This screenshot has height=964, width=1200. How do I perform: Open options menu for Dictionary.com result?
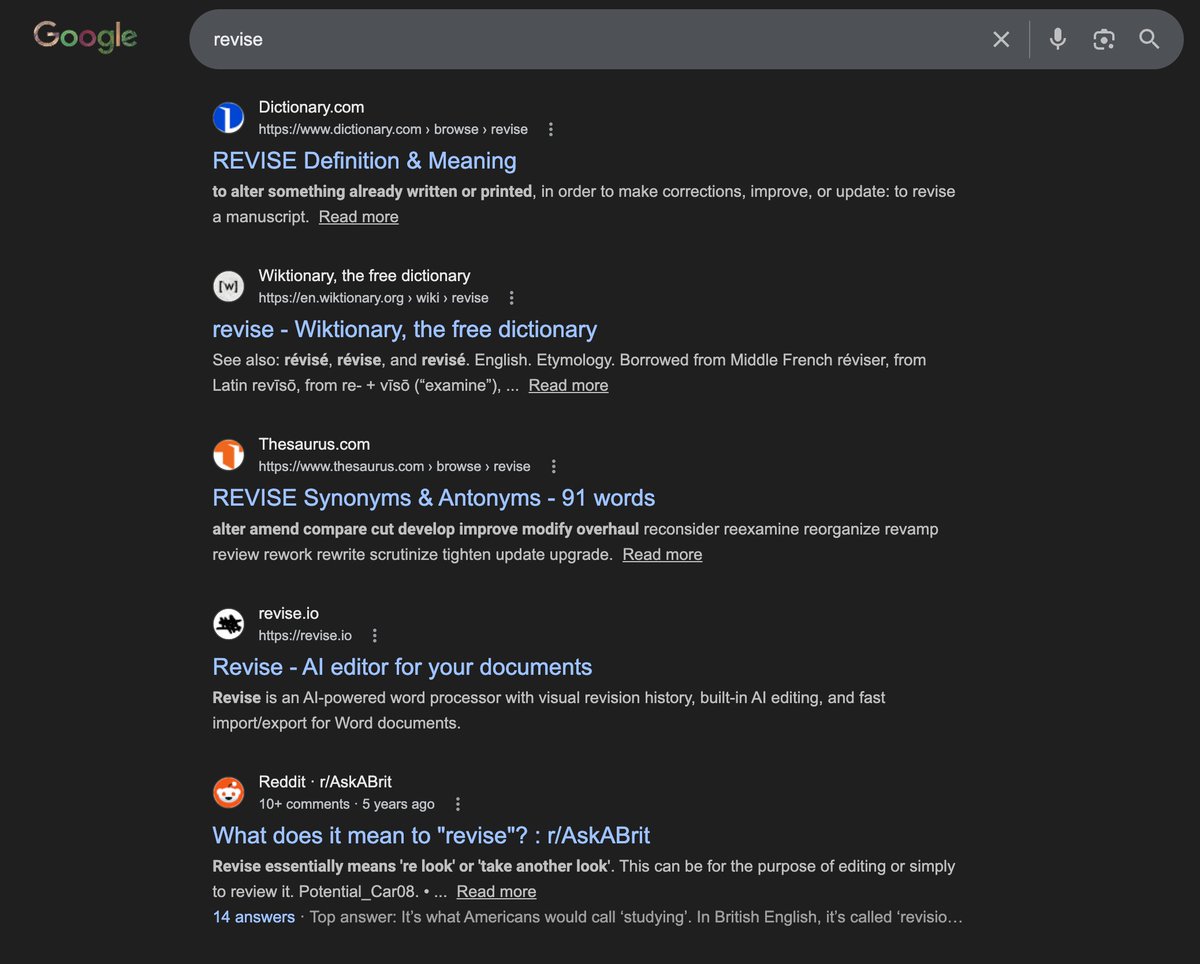(550, 128)
